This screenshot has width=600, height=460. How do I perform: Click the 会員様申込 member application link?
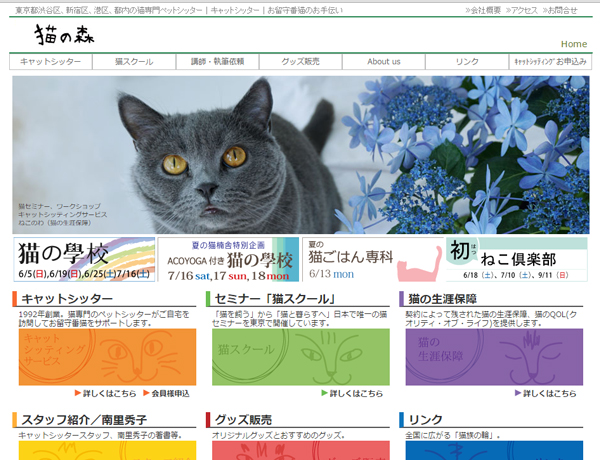point(167,394)
